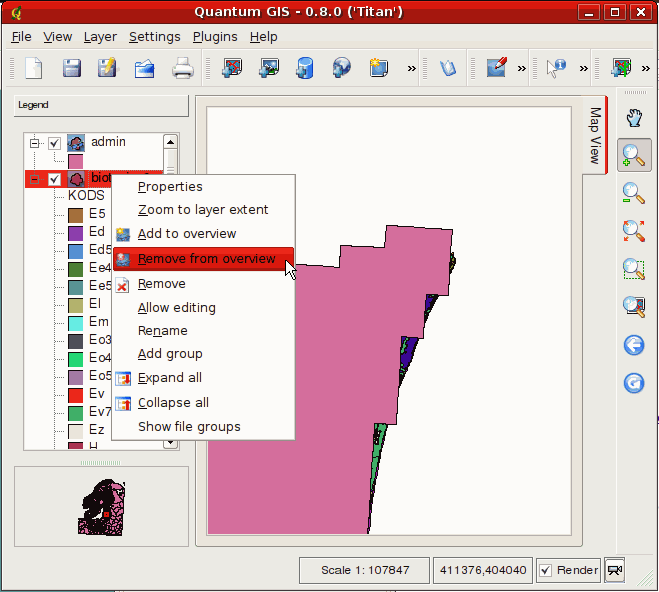
Task: Choose Remove in the context menu
Action: pos(203,284)
